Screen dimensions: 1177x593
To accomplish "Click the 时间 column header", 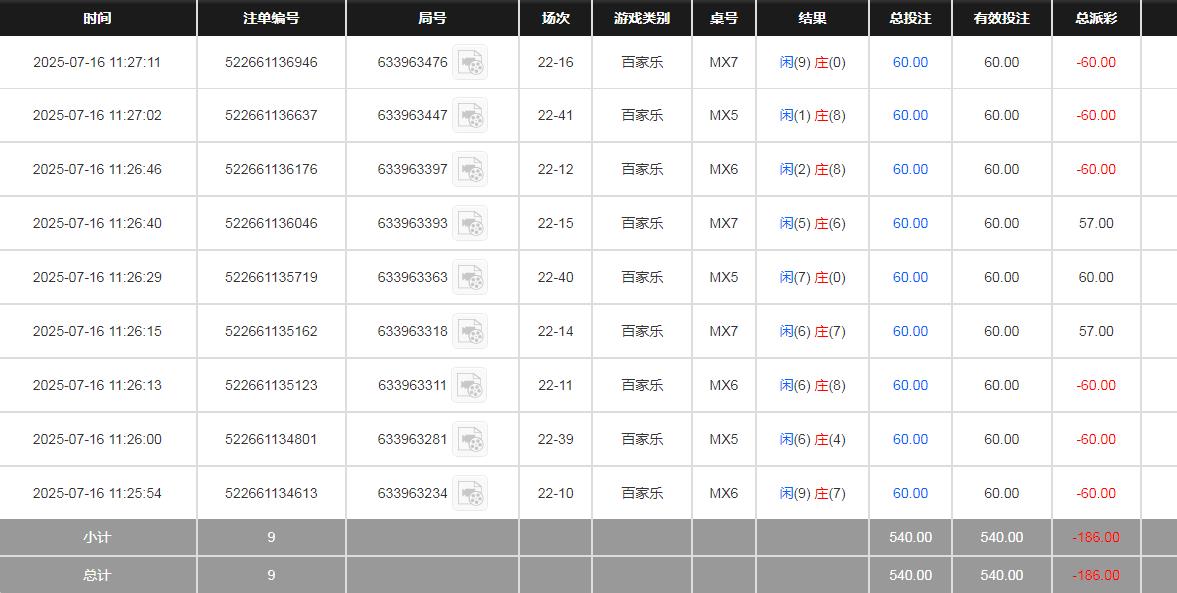I will click(97, 18).
